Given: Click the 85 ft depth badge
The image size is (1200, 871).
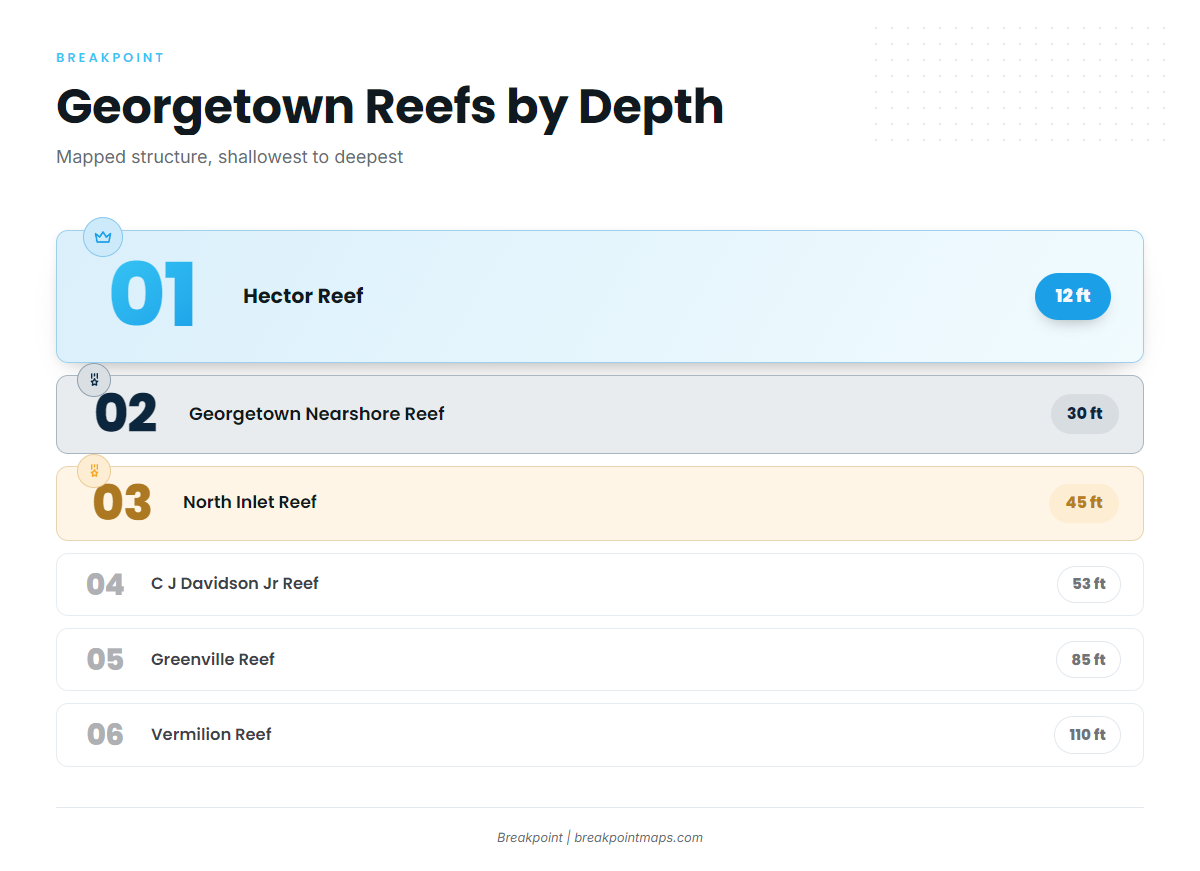Looking at the screenshot, I should coord(1088,660).
